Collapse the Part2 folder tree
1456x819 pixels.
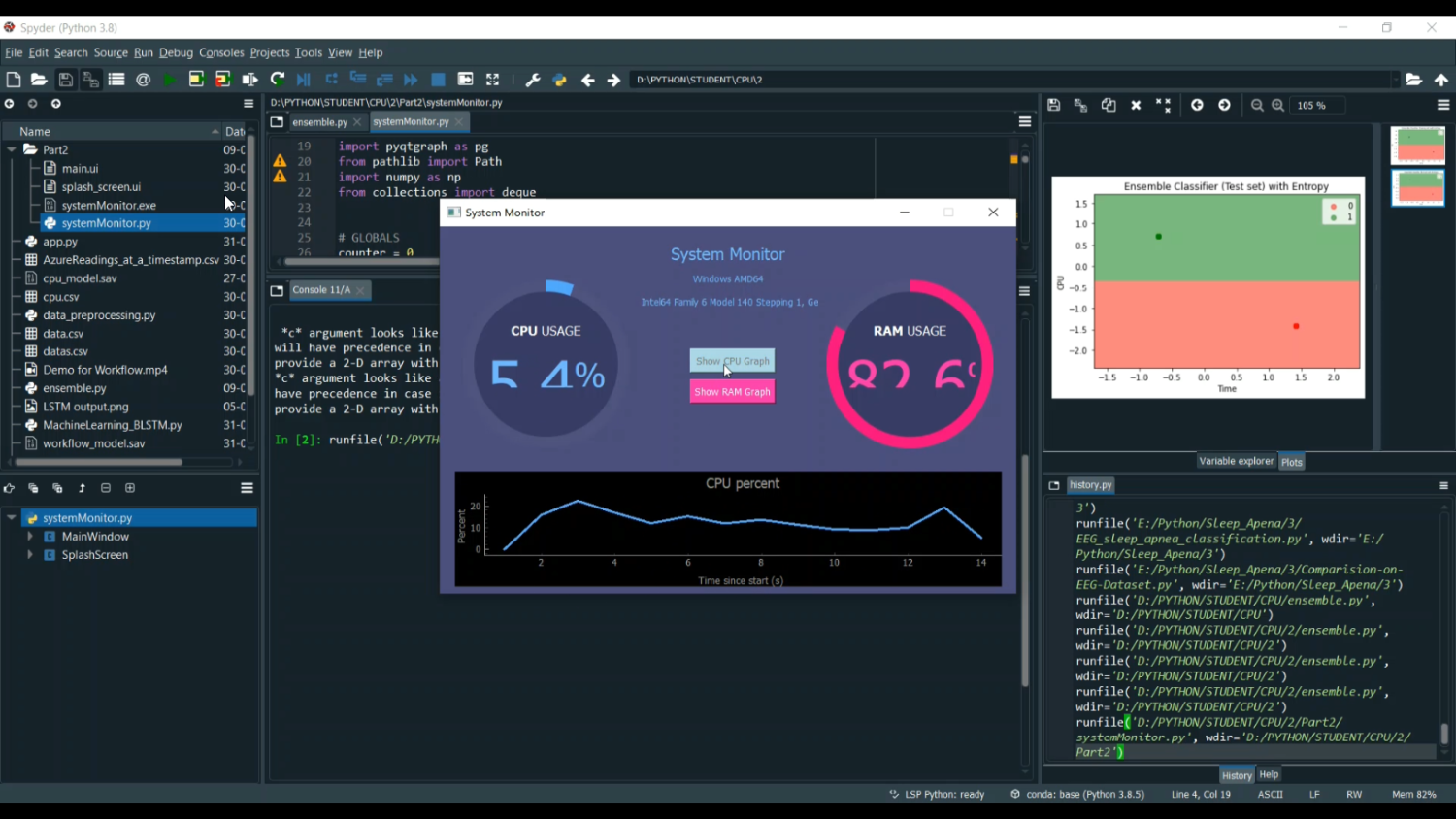pos(12,149)
